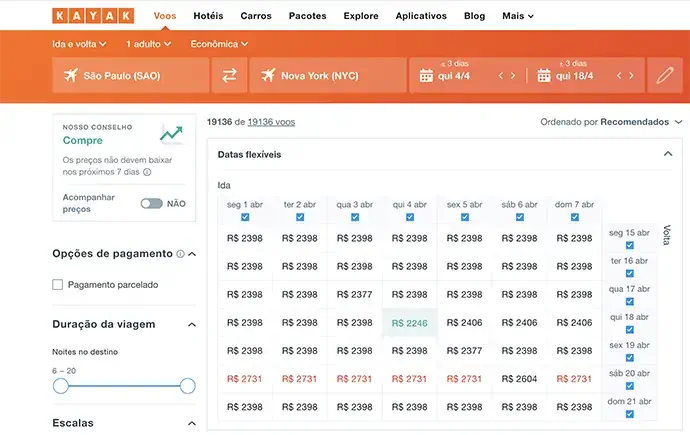Uncheck sáb 20 abr return checkbox
Viewport: 690px width, 435px height.
(x=630, y=386)
